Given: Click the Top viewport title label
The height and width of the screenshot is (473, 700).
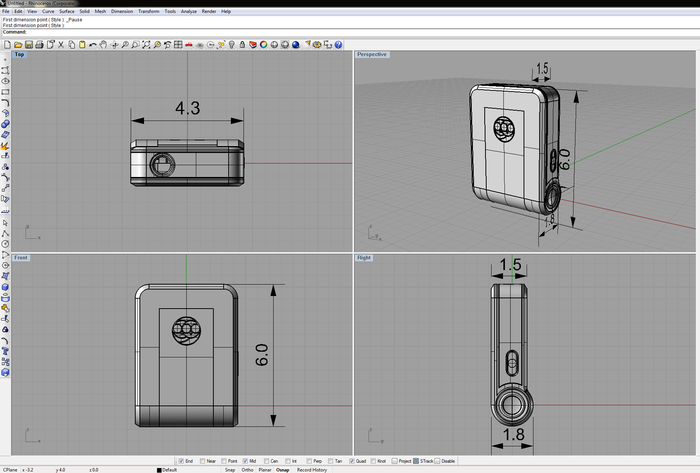Looking at the screenshot, I should 19,54.
